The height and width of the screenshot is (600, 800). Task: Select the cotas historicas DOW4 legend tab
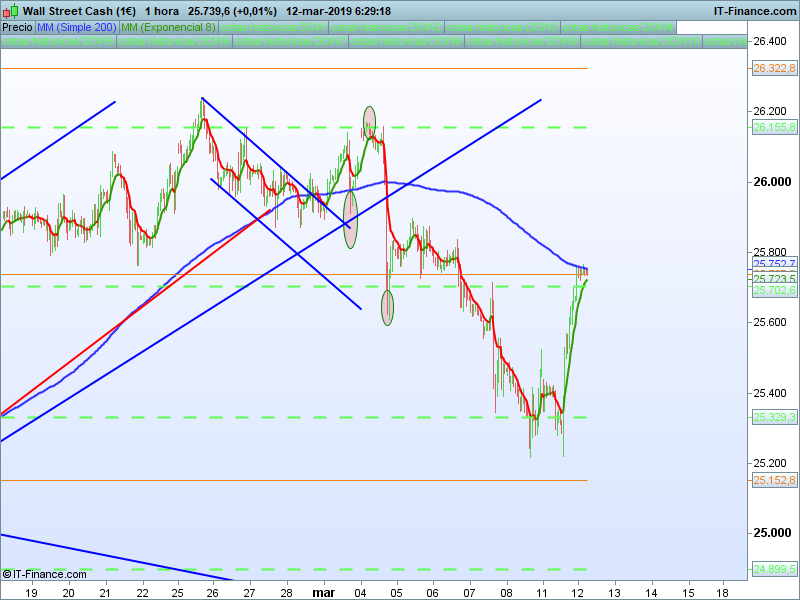point(618,27)
